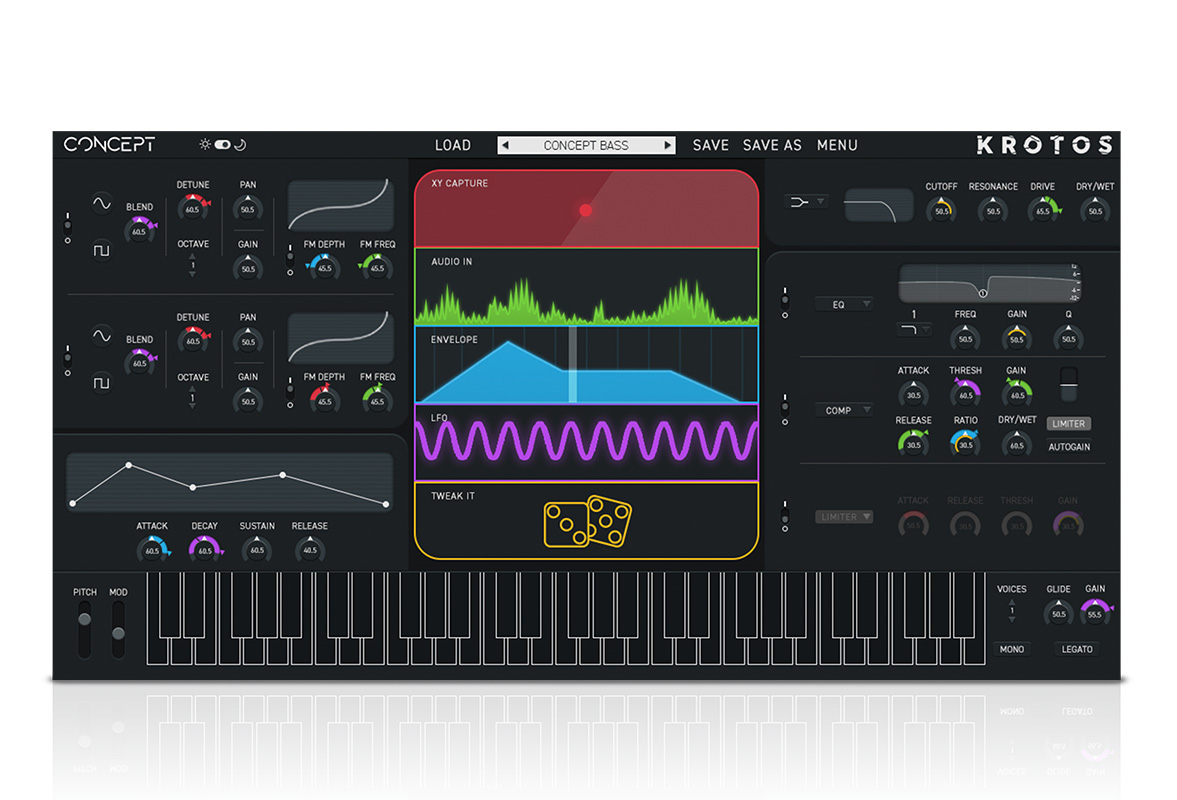Click the MONO button

(1012, 649)
